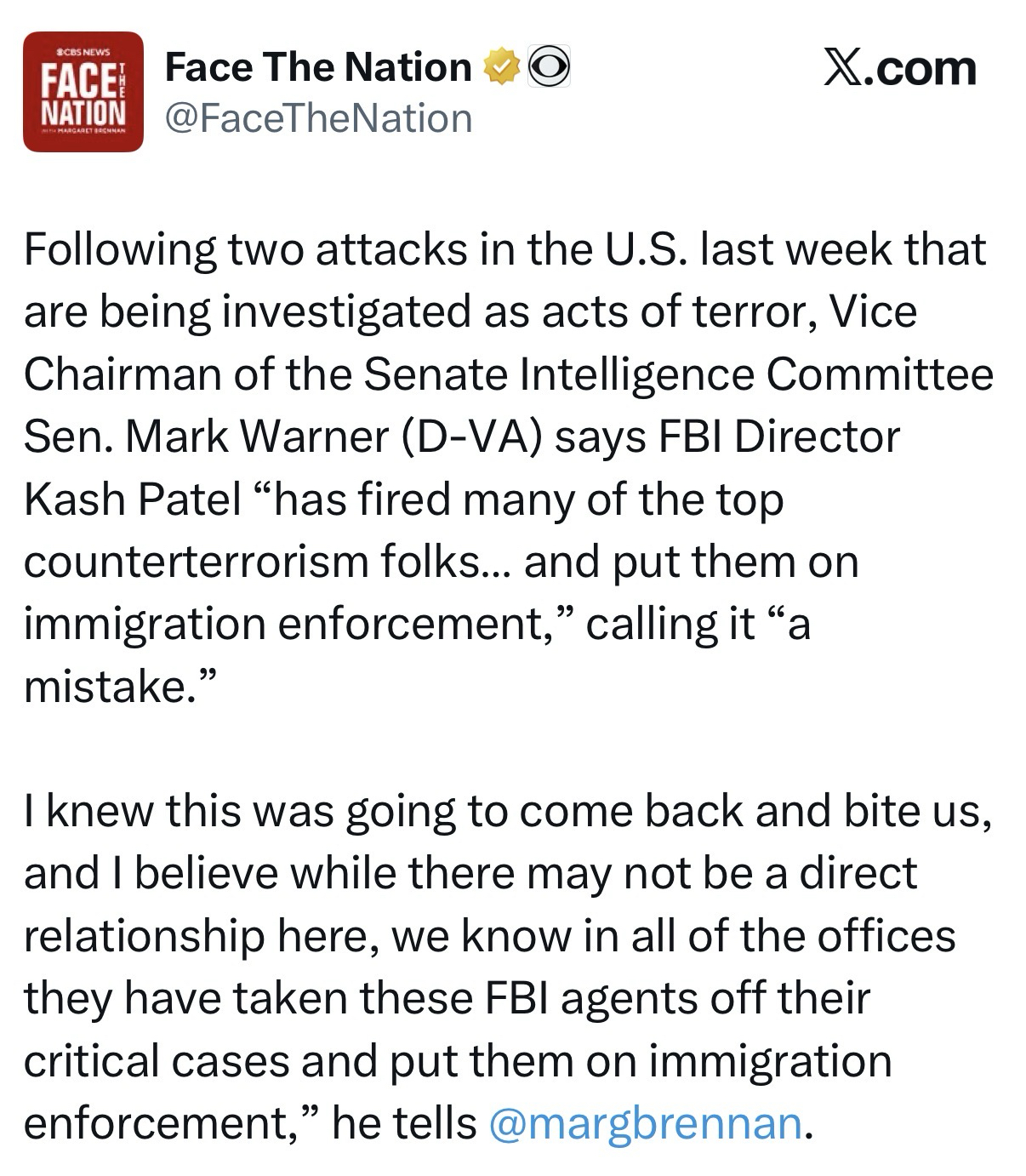Screen dimensions: 1026x1176
Task: Click the @FaceTheNation handle
Action: click(317, 118)
